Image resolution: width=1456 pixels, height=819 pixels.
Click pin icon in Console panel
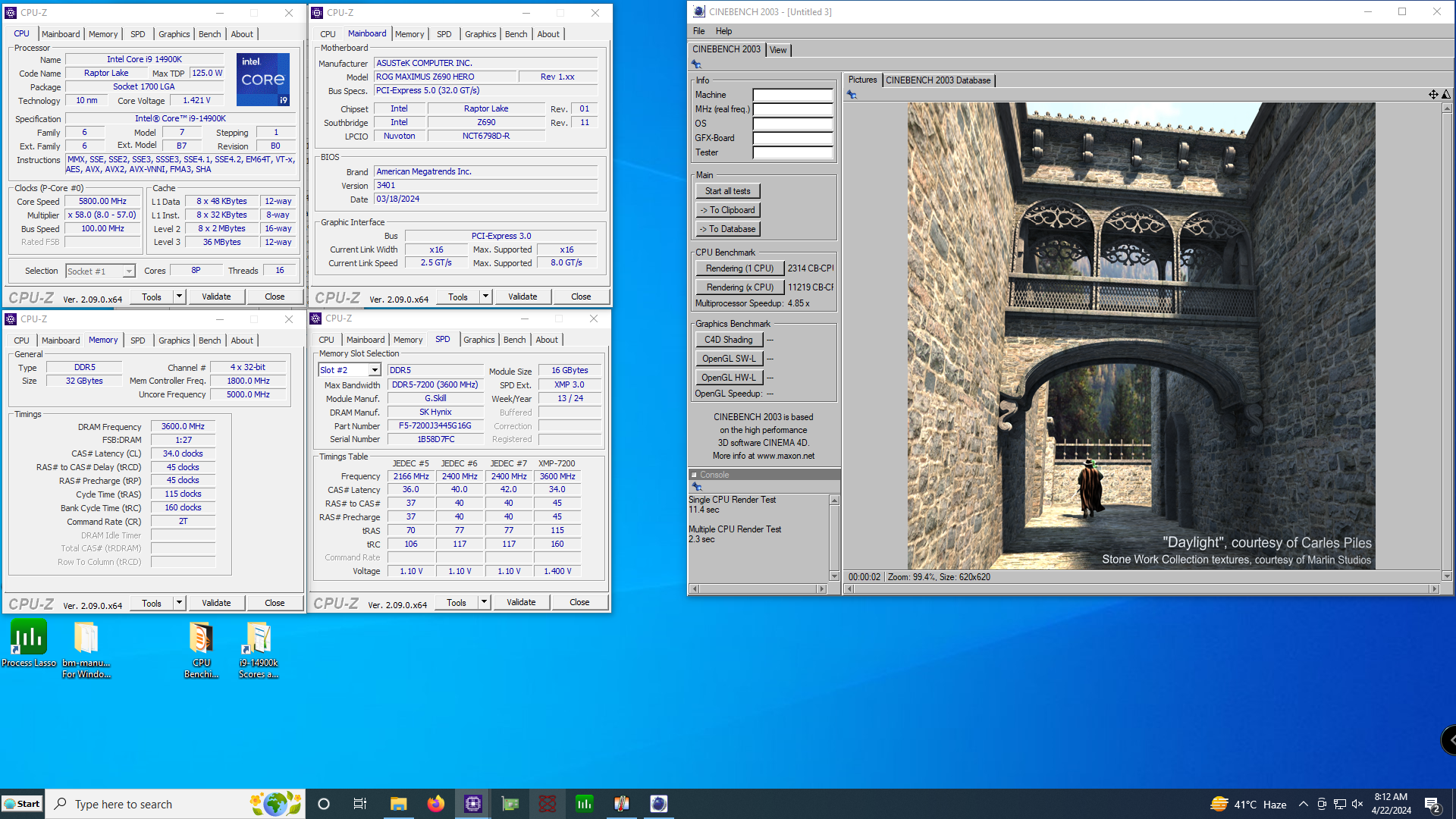coord(696,487)
